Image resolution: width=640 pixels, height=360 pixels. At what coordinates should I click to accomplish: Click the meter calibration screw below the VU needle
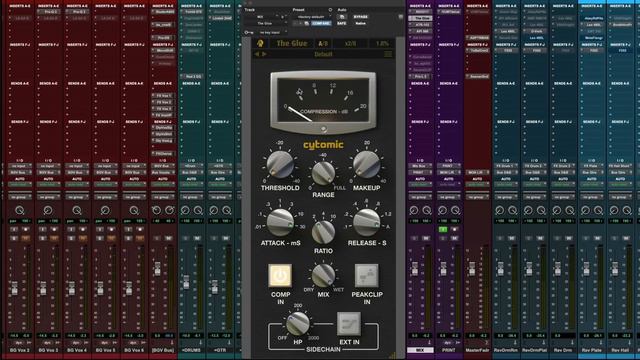coord(324,129)
